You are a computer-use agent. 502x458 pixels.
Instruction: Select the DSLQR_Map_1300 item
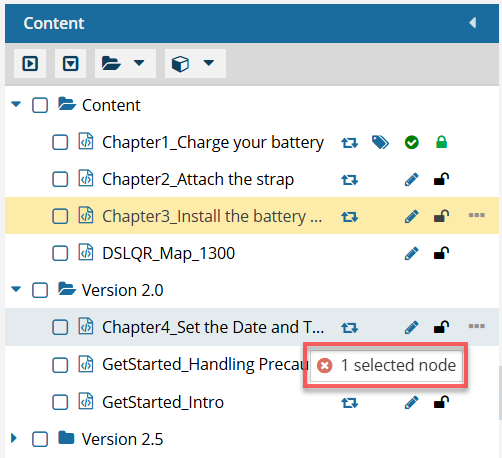pyautogui.click(x=169, y=253)
